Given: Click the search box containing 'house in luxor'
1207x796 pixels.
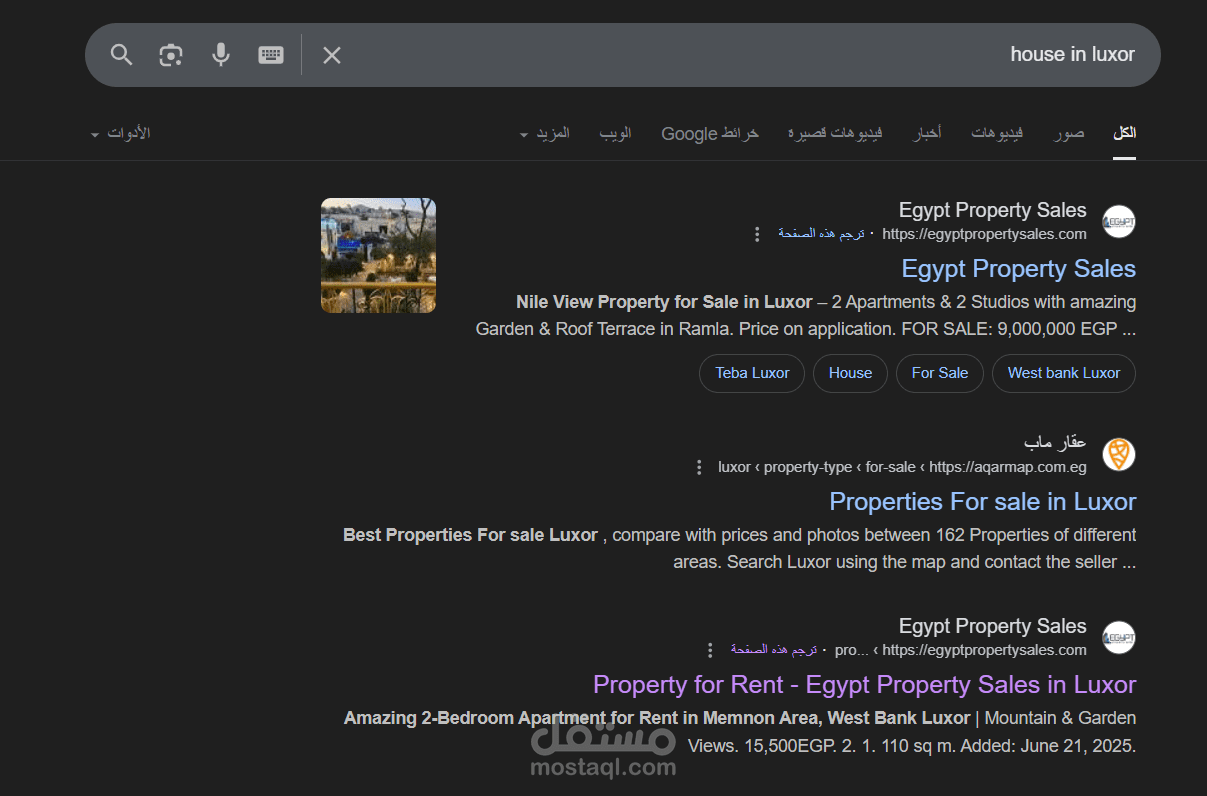Looking at the screenshot, I should (x=622, y=55).
